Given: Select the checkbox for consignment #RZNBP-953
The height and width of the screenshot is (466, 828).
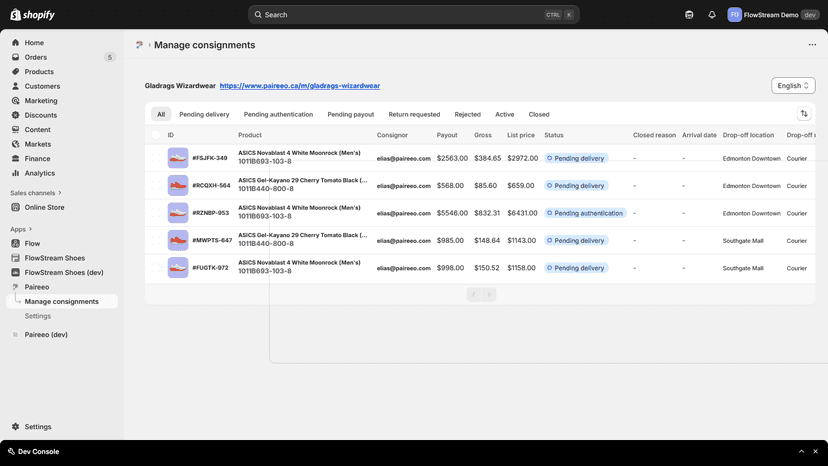Looking at the screenshot, I should pyautogui.click(x=156, y=213).
